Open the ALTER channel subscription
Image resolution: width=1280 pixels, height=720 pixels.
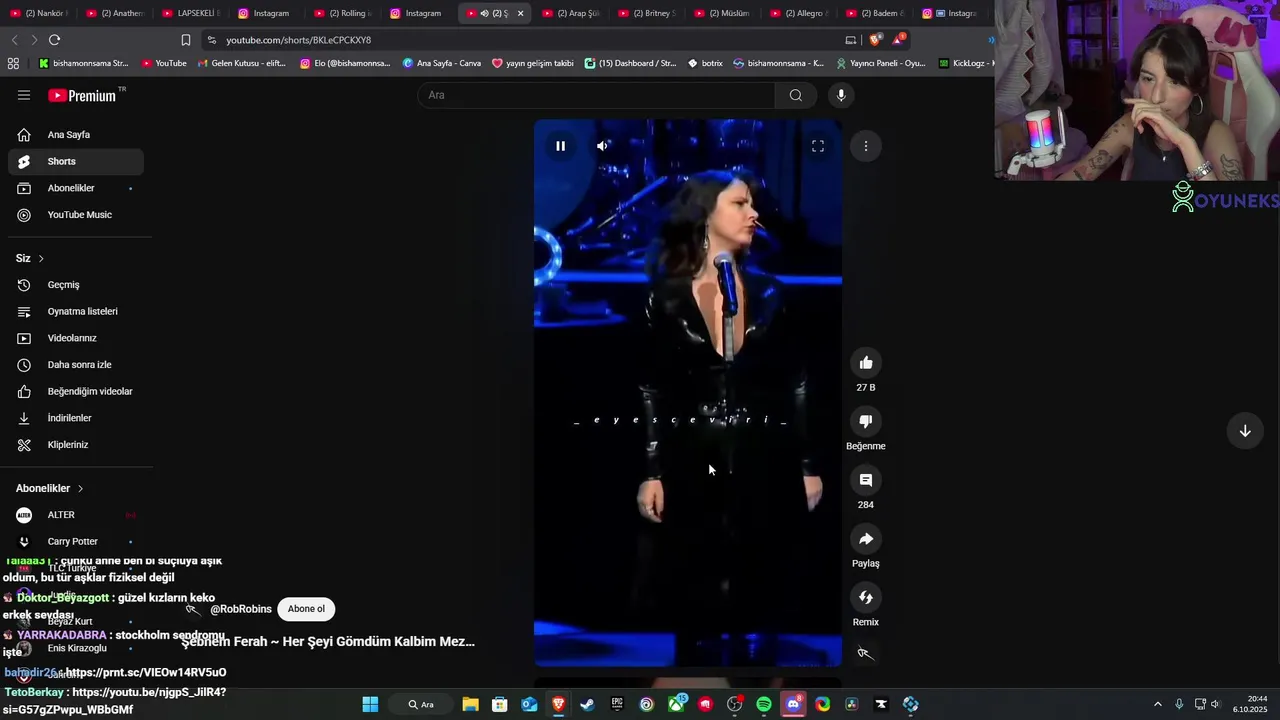pyautogui.click(x=76, y=515)
